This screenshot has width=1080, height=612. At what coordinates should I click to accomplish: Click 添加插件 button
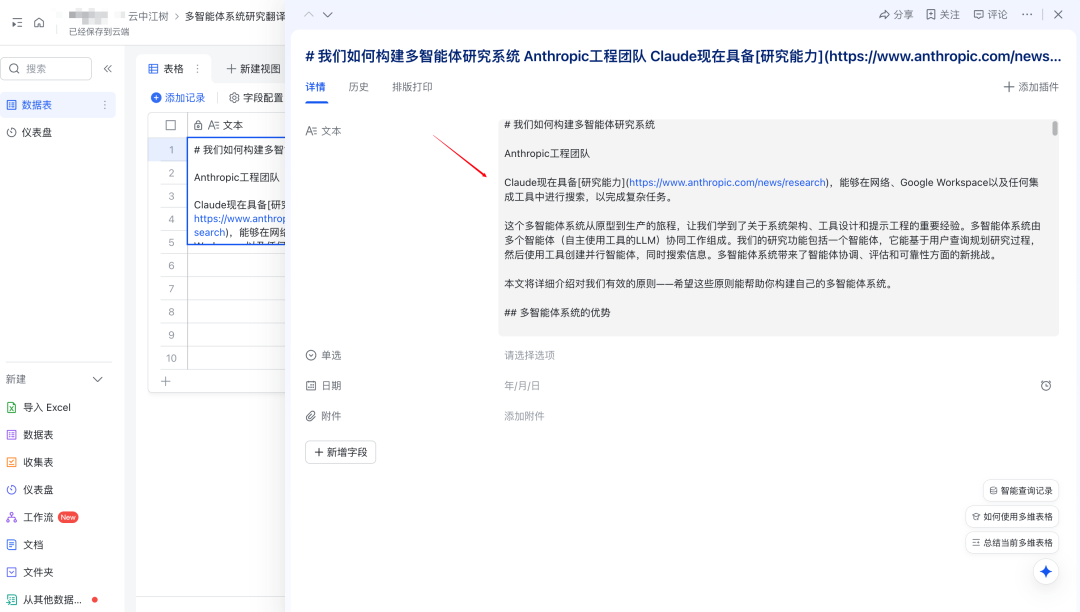(1031, 87)
